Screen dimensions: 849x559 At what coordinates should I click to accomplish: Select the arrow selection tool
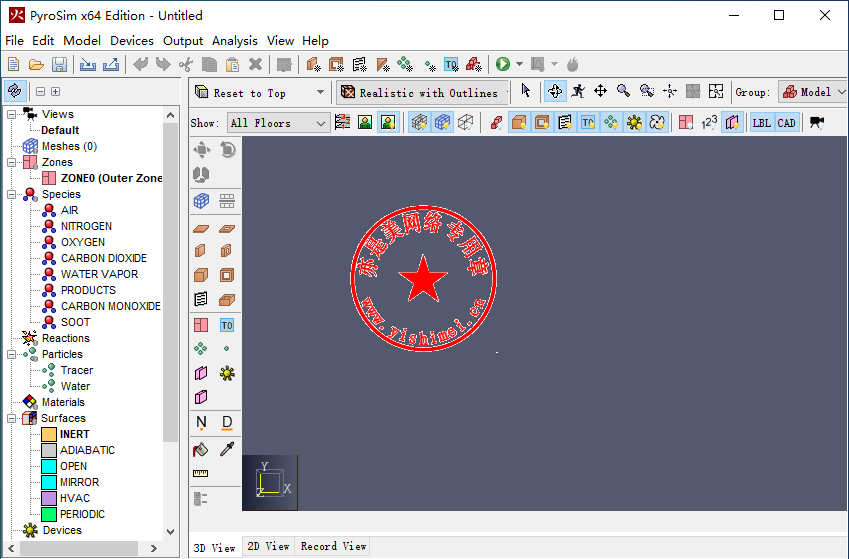526,90
